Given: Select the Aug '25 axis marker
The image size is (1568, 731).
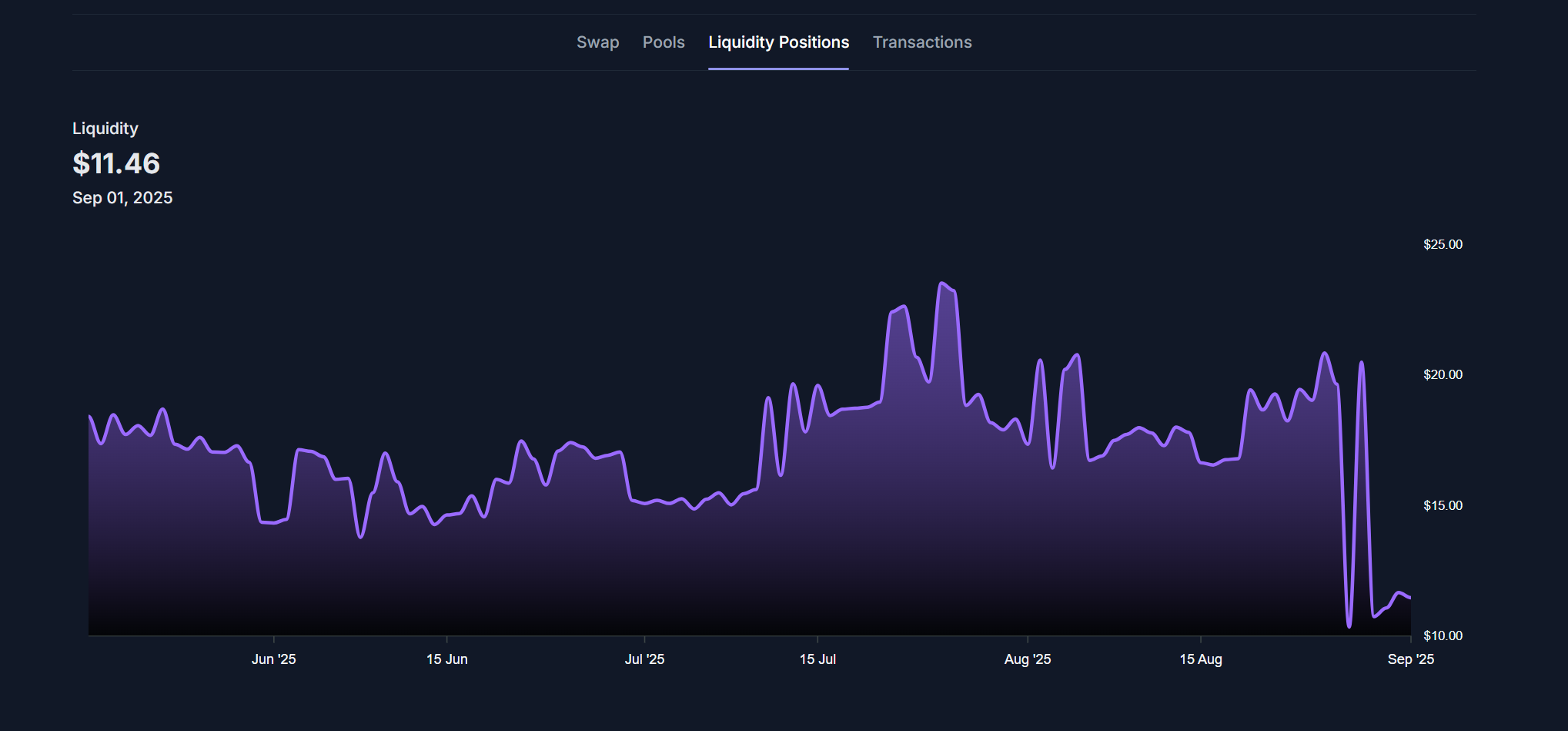Looking at the screenshot, I should click(1027, 659).
